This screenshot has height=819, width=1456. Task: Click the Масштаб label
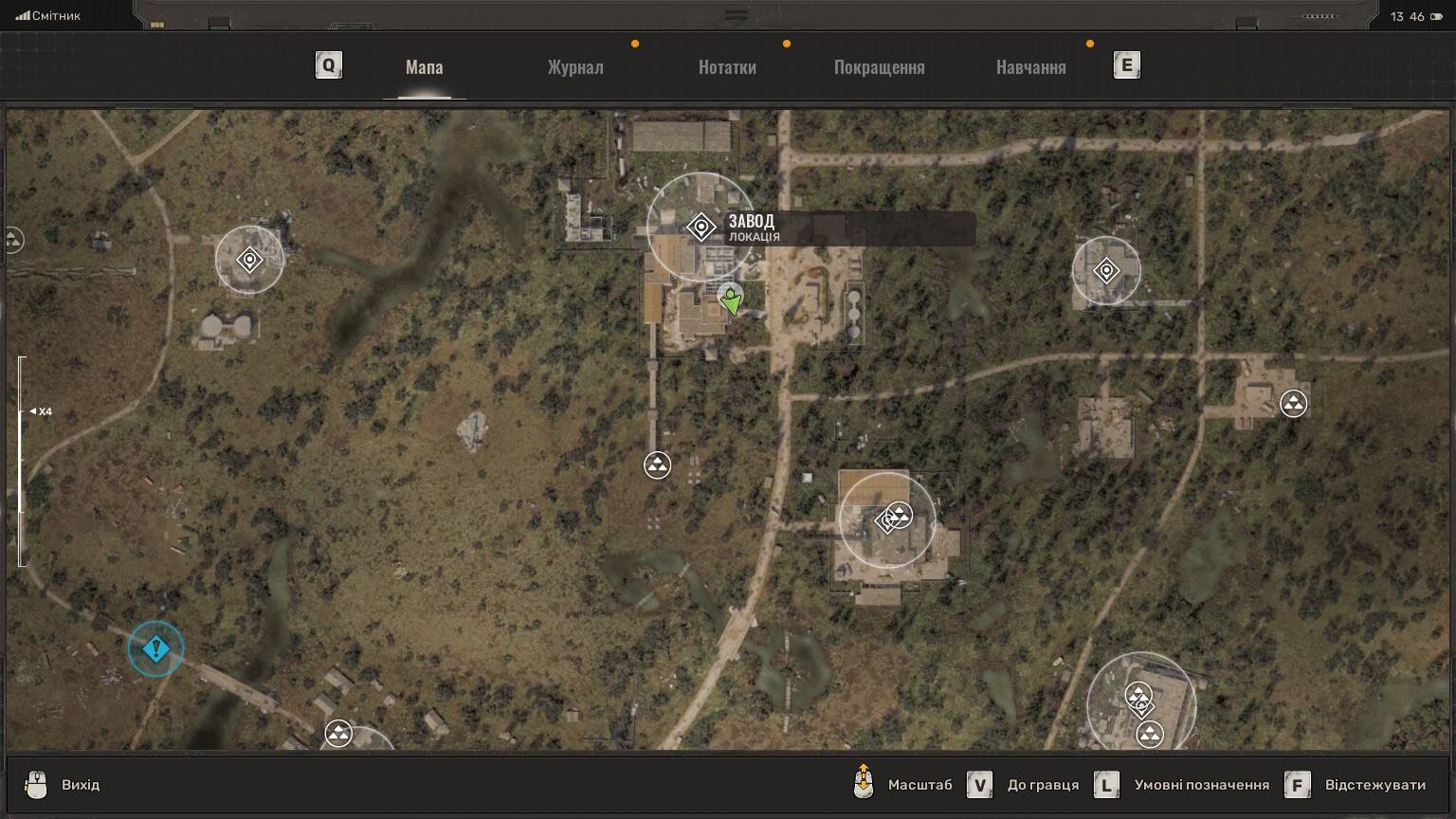[x=920, y=785]
